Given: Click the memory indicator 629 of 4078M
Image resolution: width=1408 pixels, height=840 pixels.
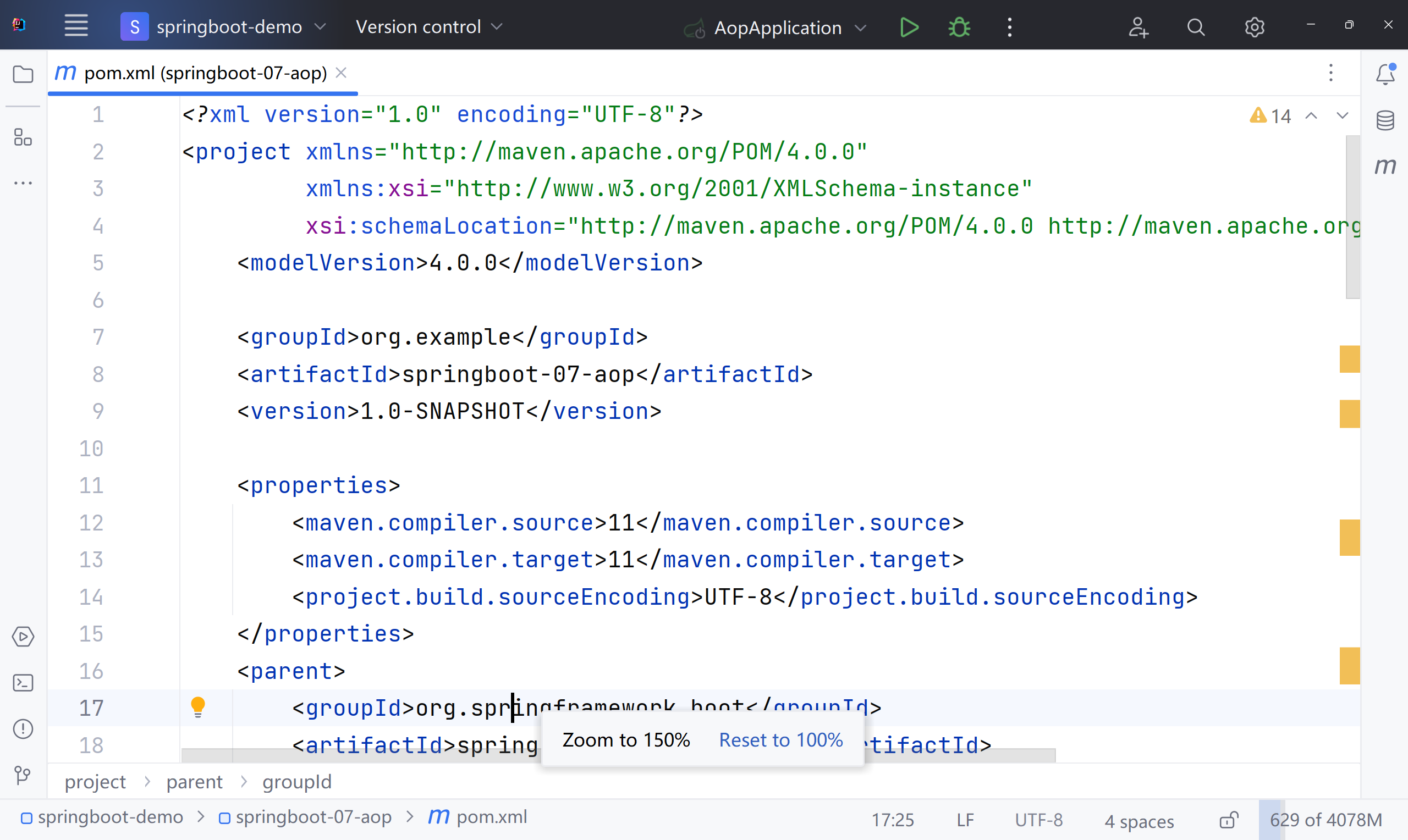Looking at the screenshot, I should [1325, 820].
